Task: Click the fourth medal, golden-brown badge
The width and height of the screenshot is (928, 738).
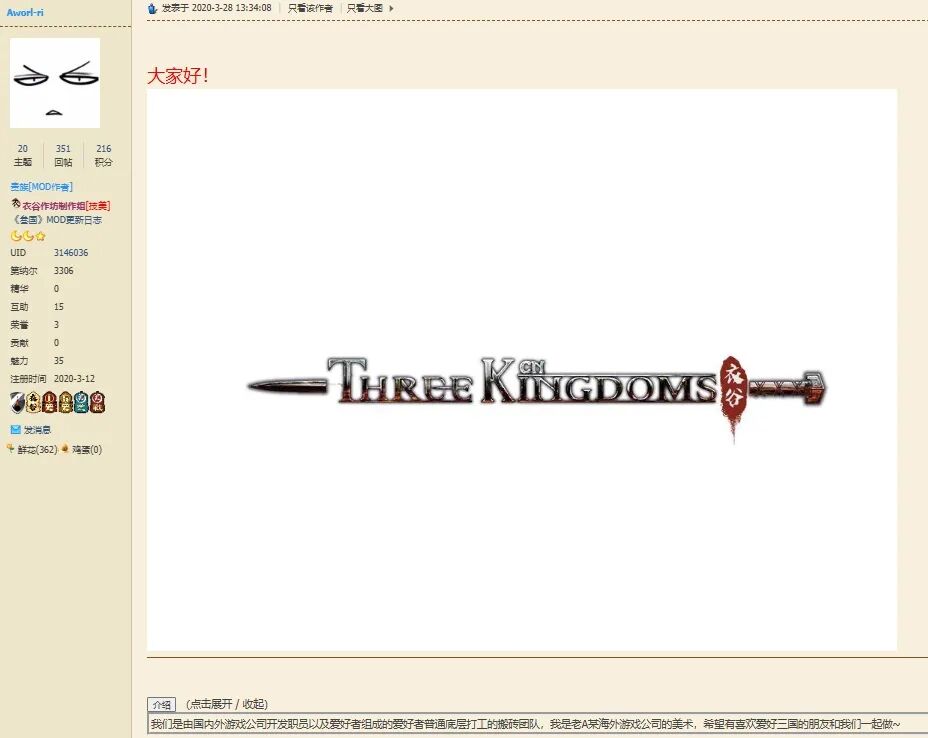Action: coord(65,402)
